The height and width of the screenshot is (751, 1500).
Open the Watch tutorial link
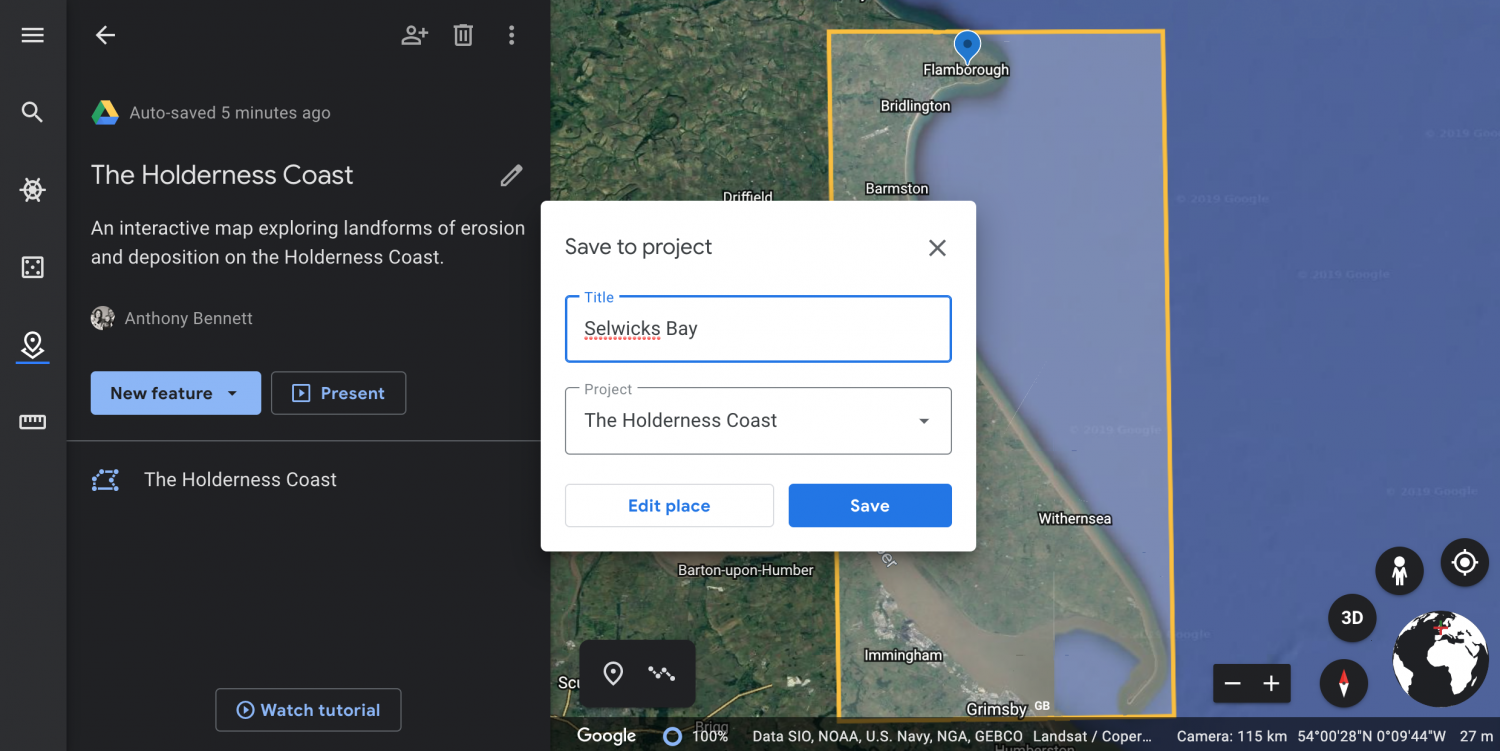308,710
